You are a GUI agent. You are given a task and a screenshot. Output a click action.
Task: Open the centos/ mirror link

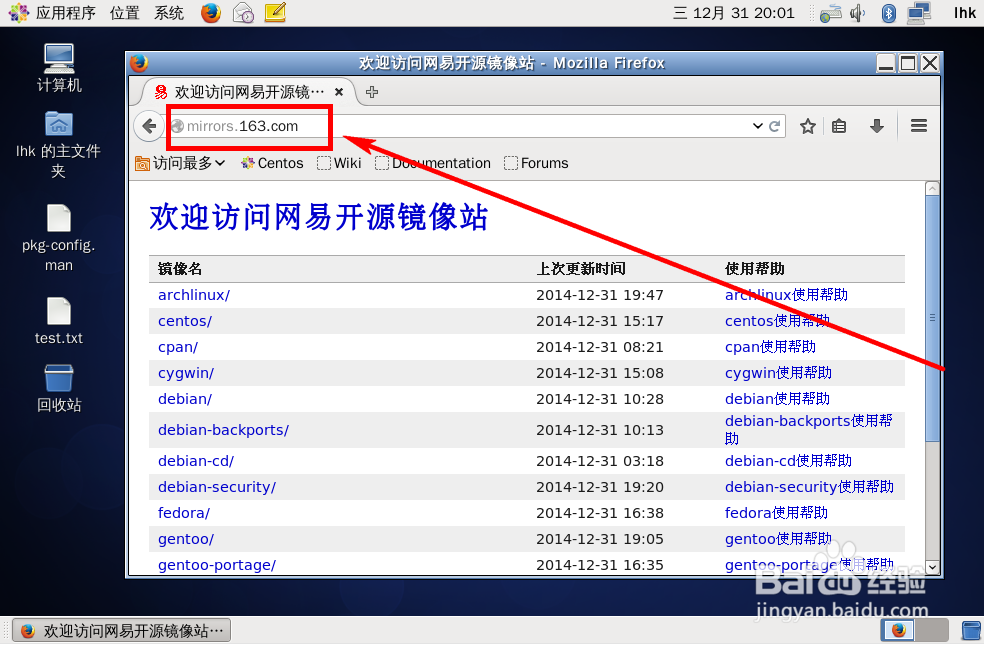pos(185,321)
